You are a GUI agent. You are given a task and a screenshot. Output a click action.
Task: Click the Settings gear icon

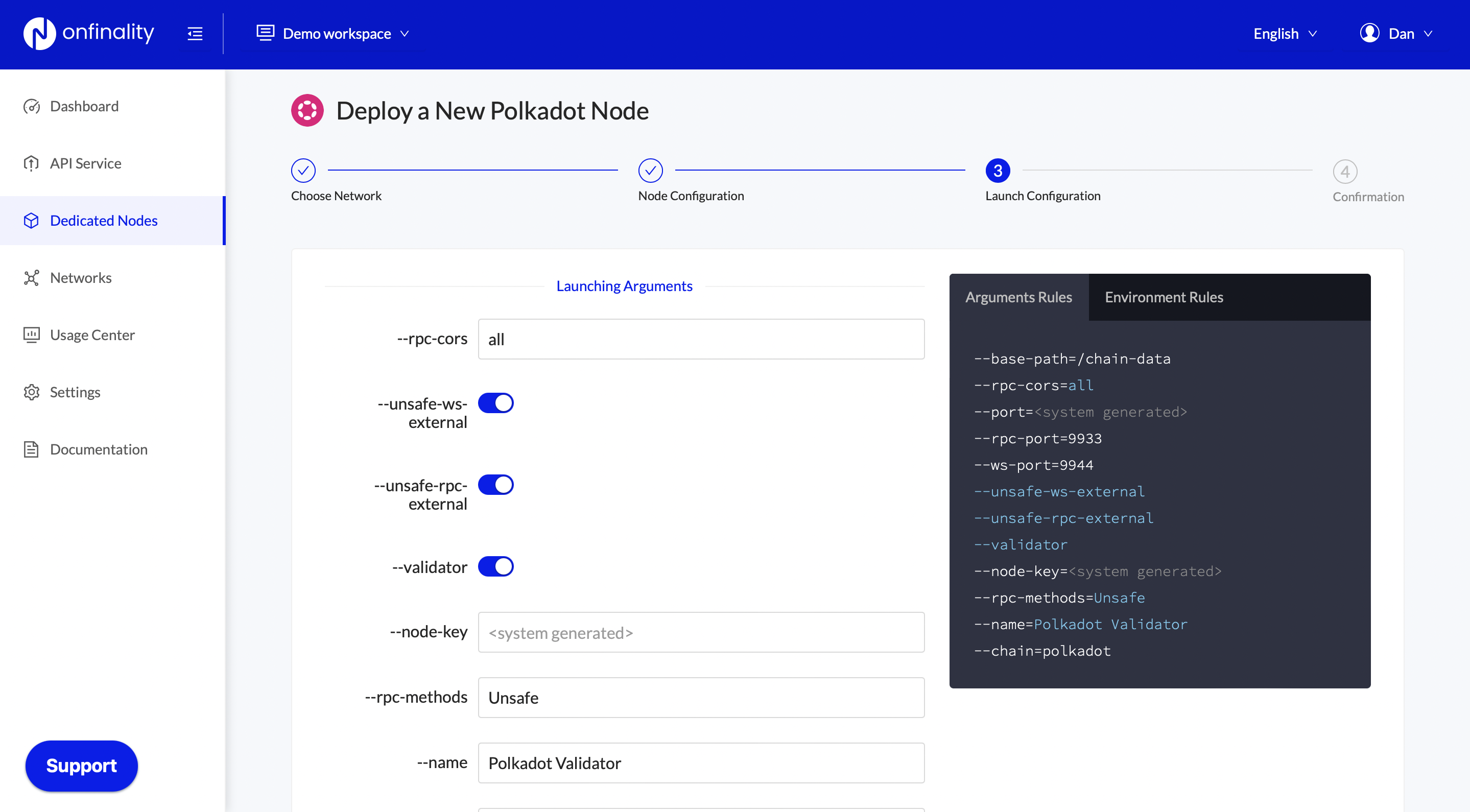[31, 392]
